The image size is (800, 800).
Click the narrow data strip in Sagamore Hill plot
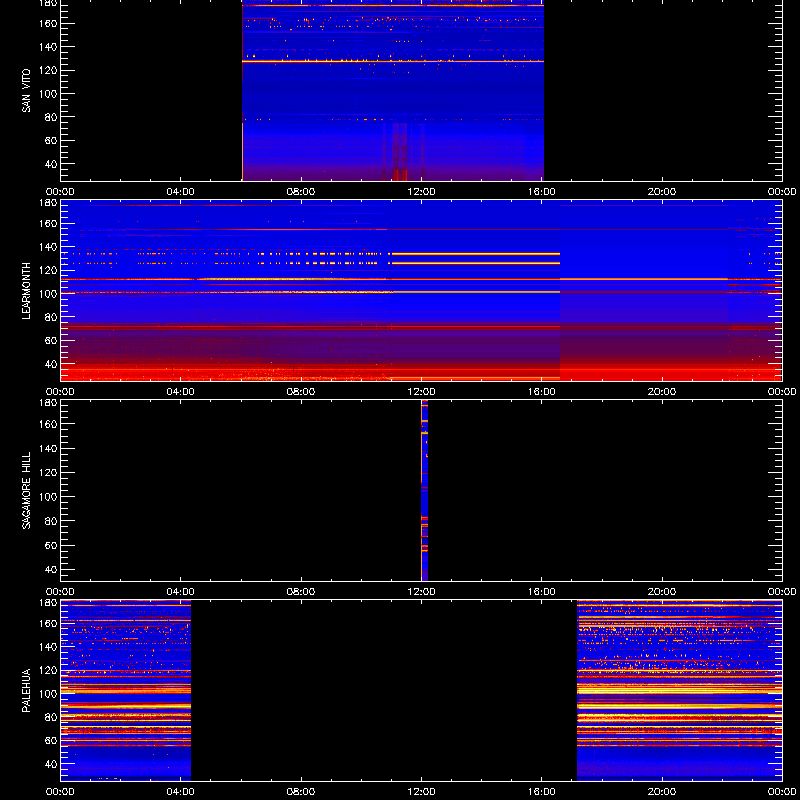(x=424, y=490)
